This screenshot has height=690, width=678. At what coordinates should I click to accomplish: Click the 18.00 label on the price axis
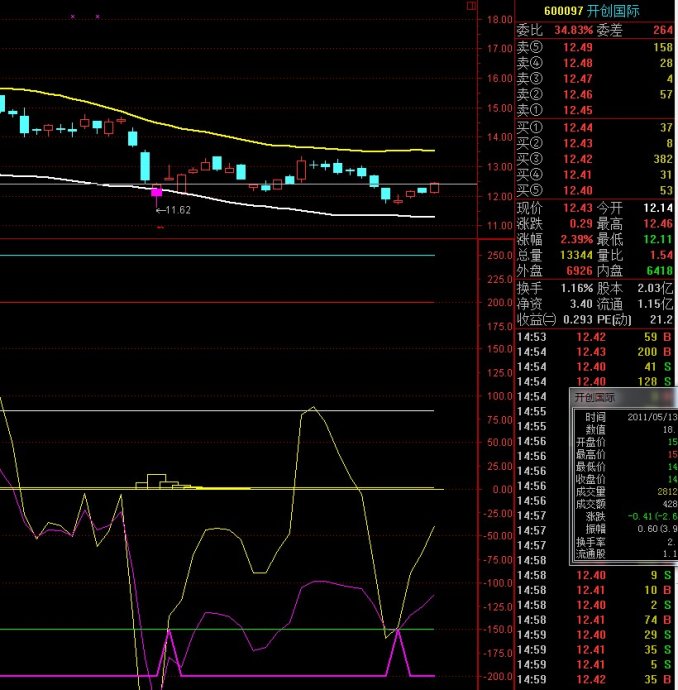coord(497,19)
